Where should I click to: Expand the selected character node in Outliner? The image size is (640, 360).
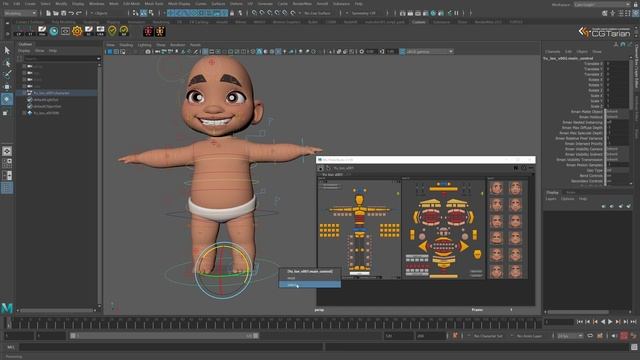[24, 93]
